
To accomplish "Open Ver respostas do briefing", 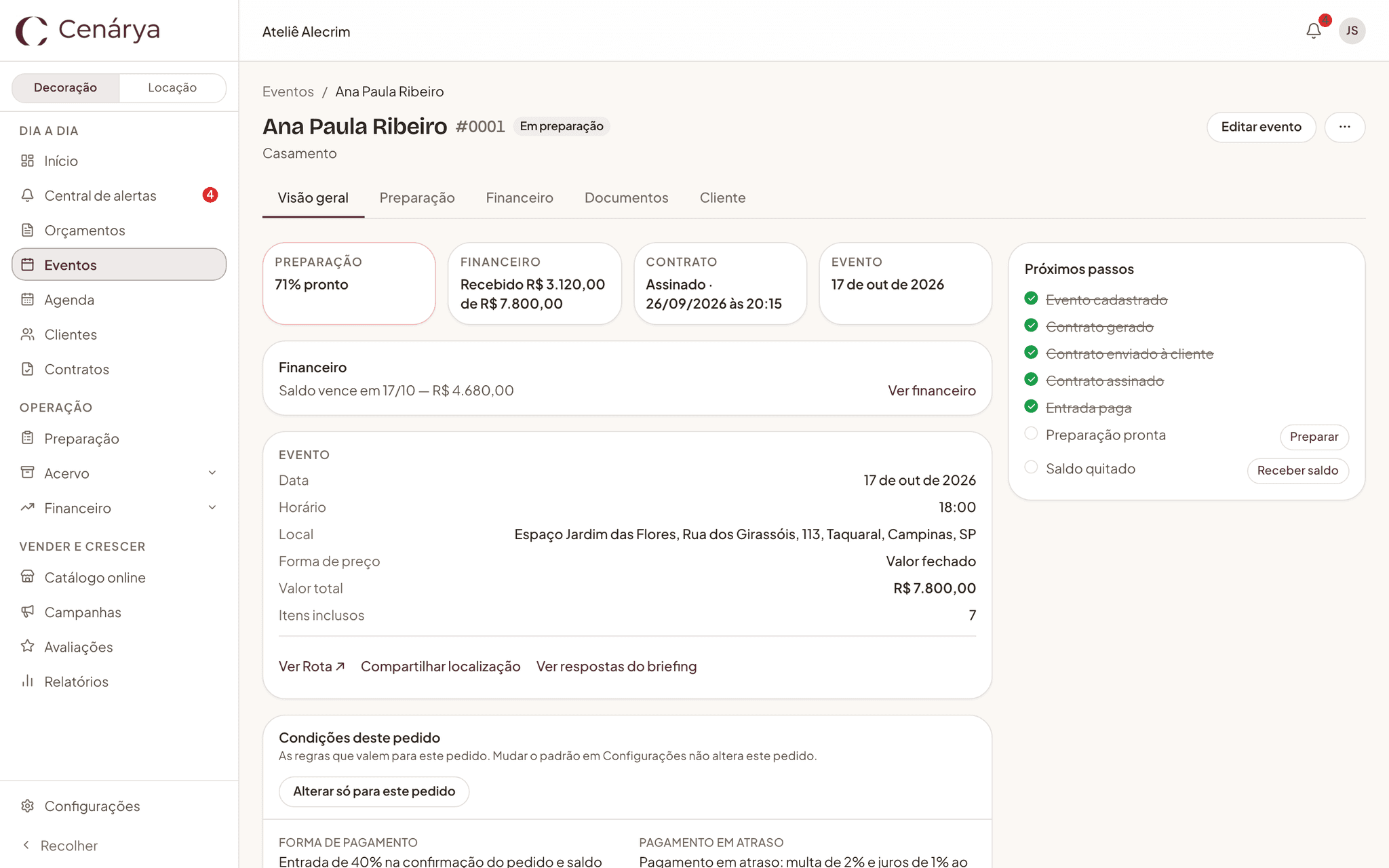I will 617,667.
